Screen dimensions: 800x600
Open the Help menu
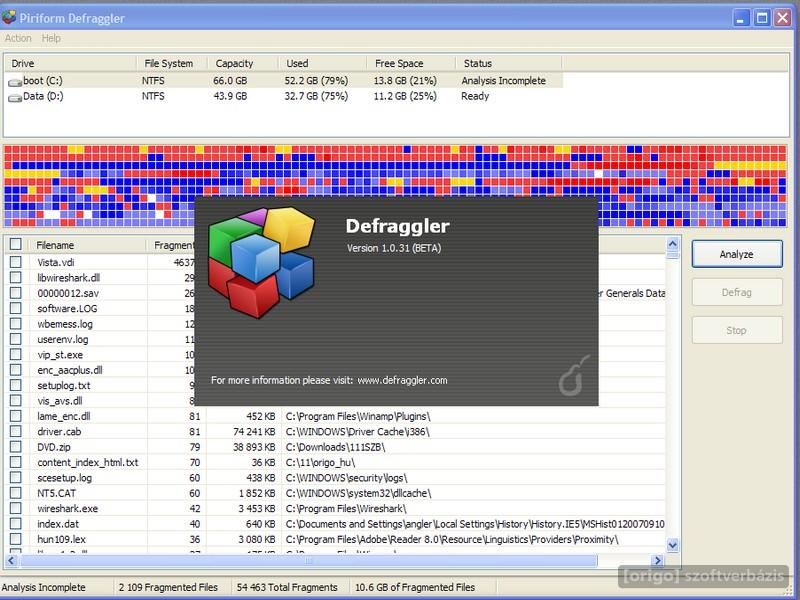click(x=51, y=38)
